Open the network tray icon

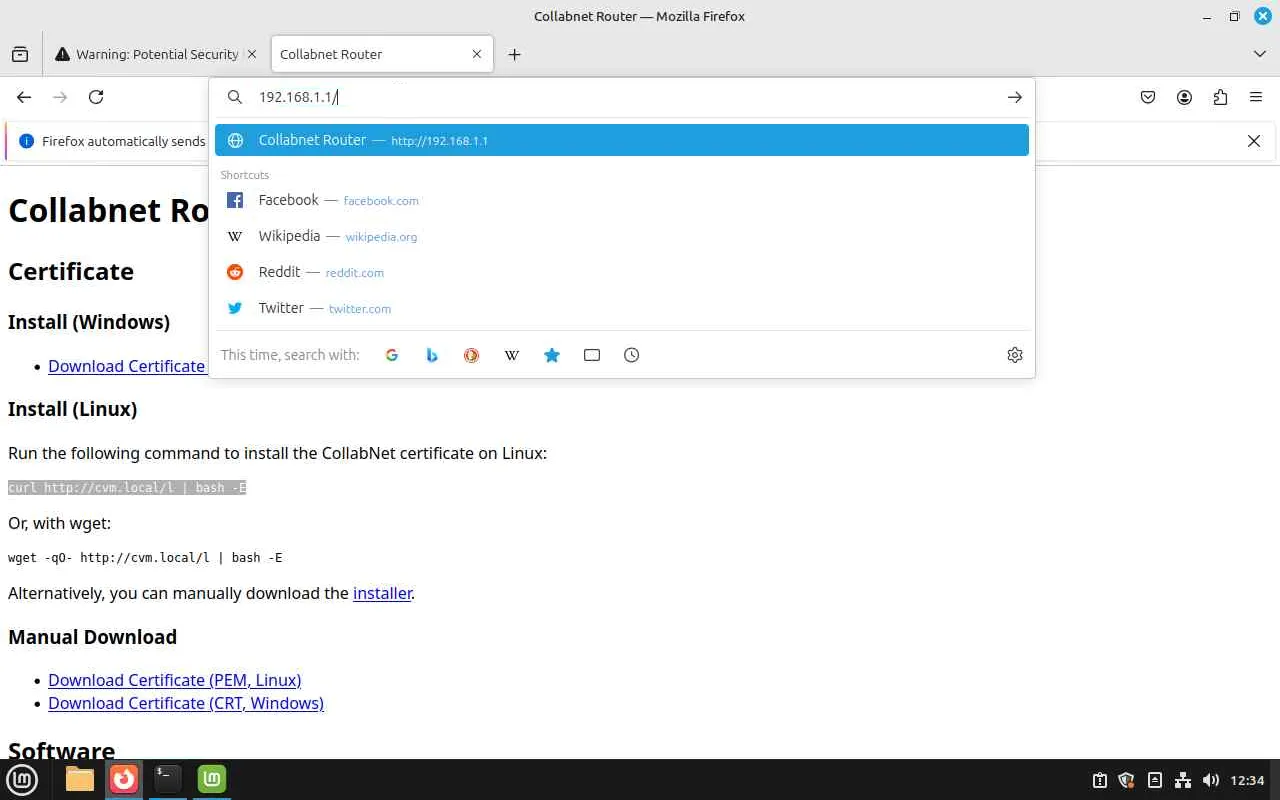click(x=1183, y=780)
